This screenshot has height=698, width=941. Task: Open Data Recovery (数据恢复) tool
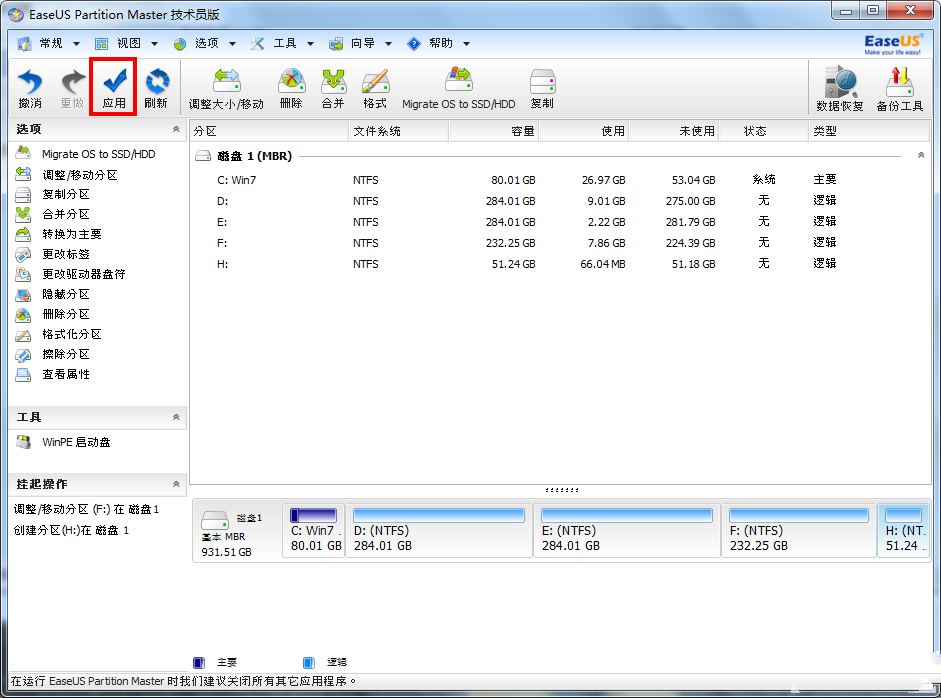840,89
